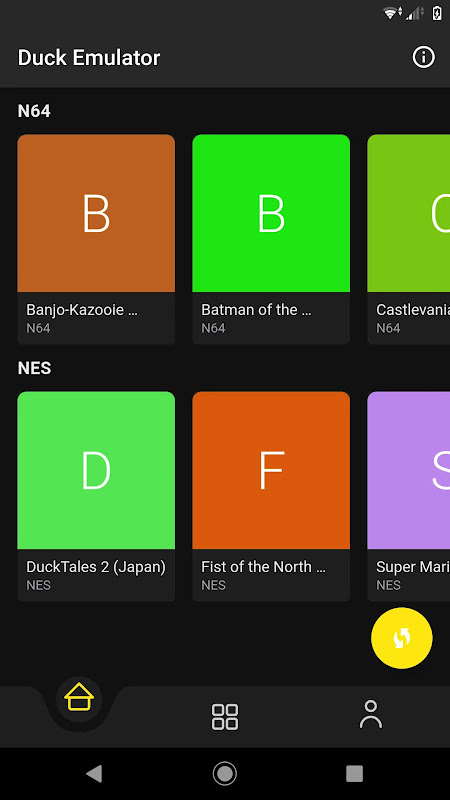
Task: Open the Banjo-Kazooie game cover
Action: (x=96, y=213)
